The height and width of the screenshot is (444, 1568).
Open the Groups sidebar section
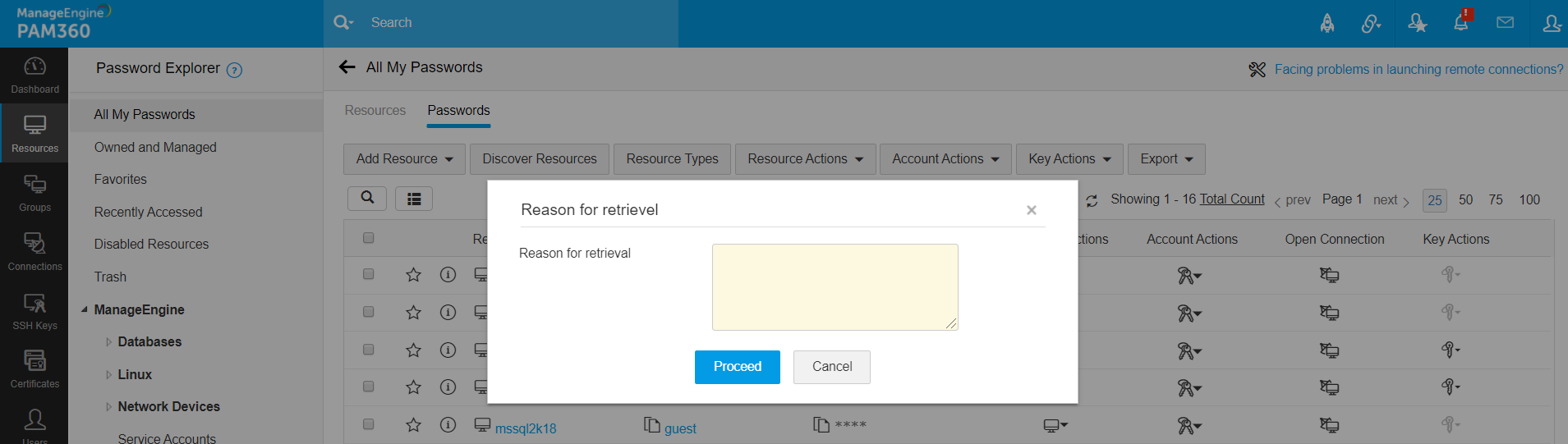(34, 193)
